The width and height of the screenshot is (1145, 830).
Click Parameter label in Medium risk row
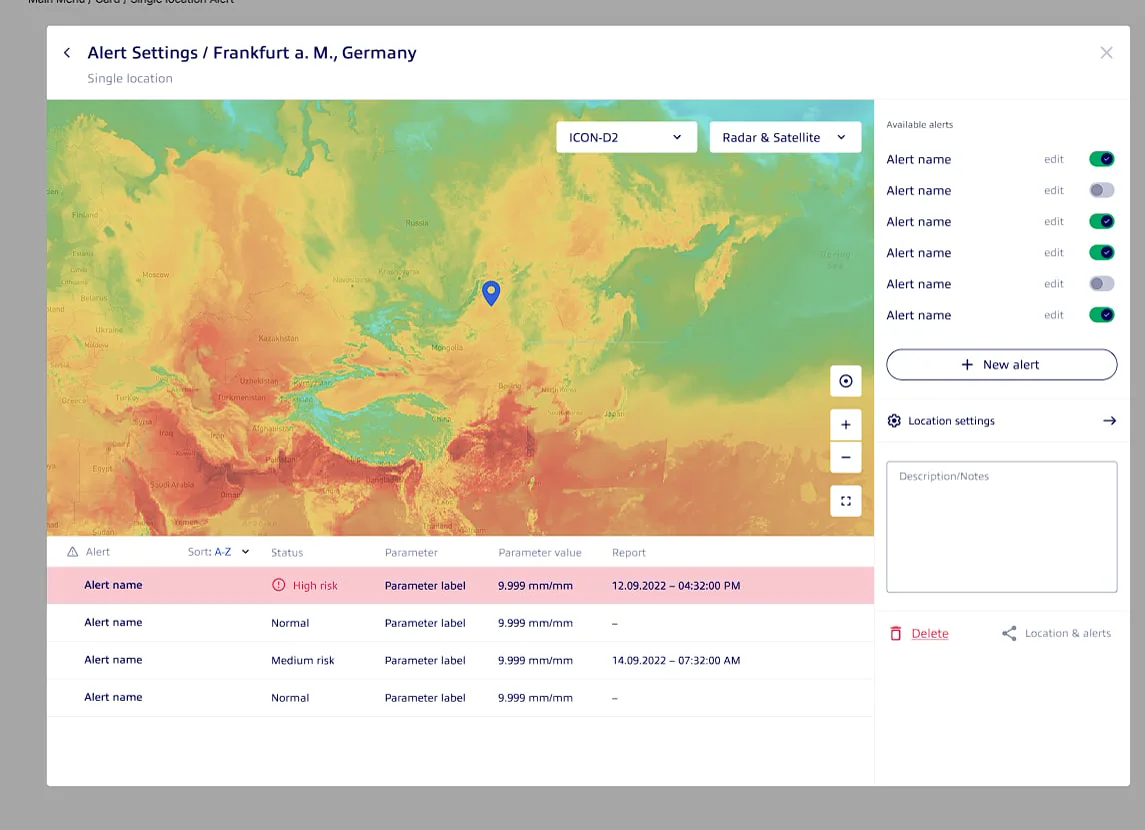pyautogui.click(x=425, y=661)
